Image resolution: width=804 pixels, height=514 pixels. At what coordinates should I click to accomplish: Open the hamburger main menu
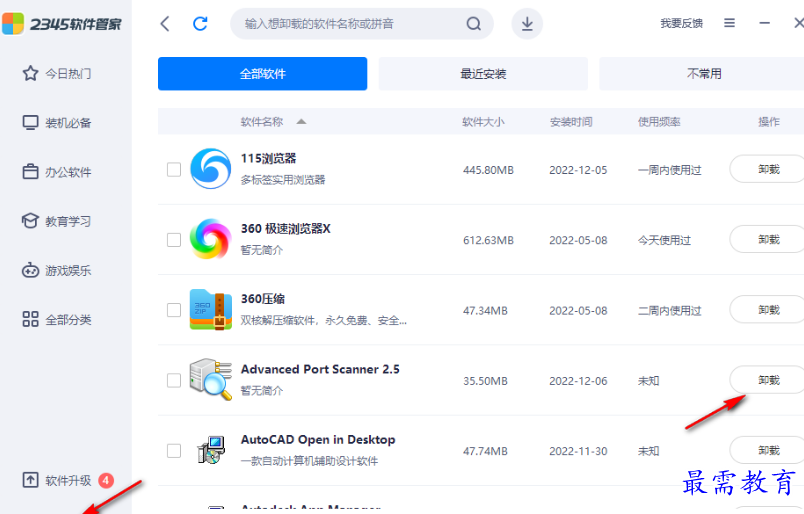[x=729, y=23]
